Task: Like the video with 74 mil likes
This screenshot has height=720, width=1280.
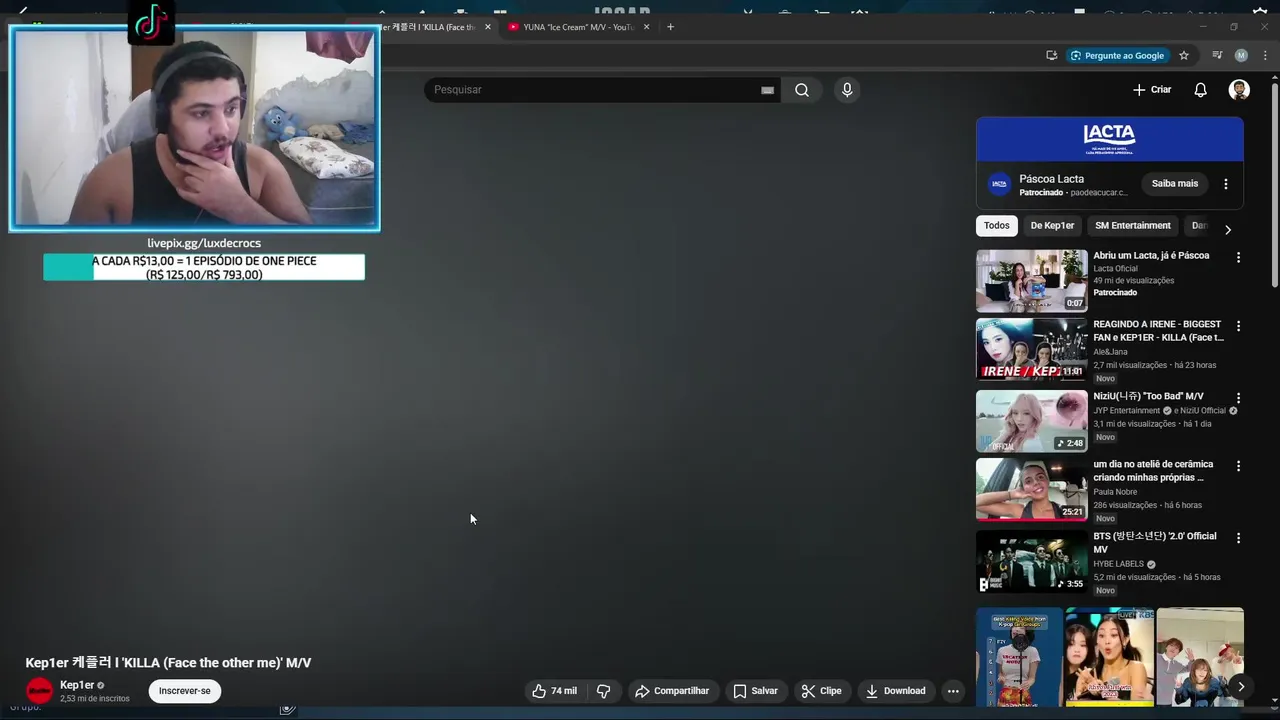Action: tap(554, 691)
